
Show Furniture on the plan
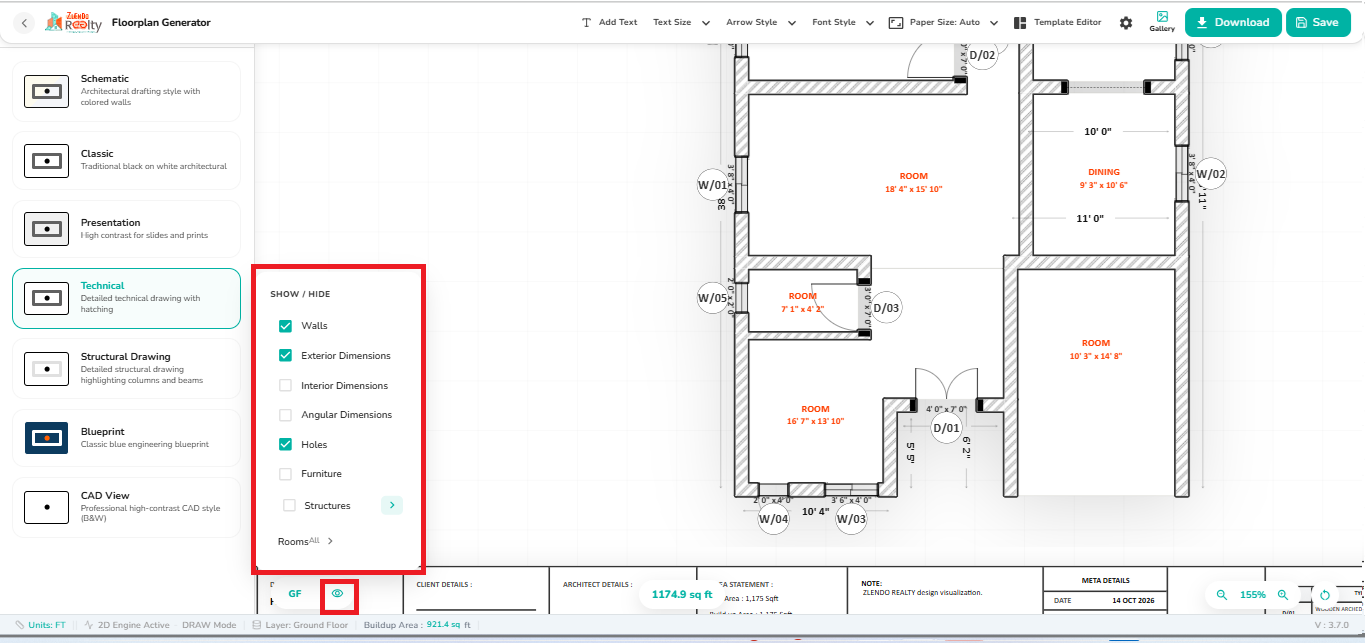(285, 474)
